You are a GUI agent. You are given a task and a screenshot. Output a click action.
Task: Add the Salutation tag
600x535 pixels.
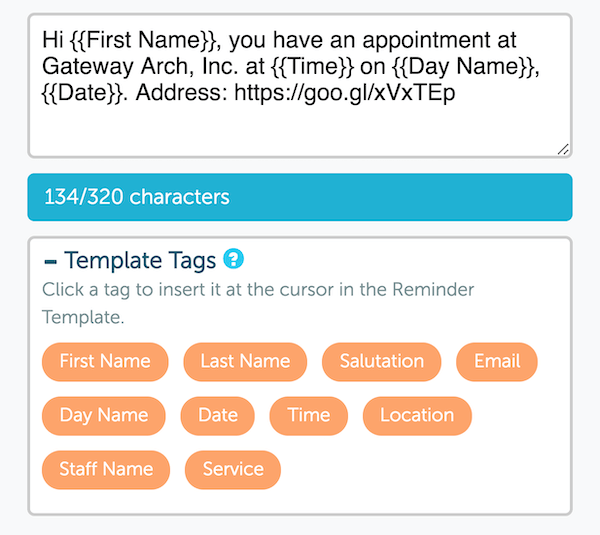(x=381, y=361)
